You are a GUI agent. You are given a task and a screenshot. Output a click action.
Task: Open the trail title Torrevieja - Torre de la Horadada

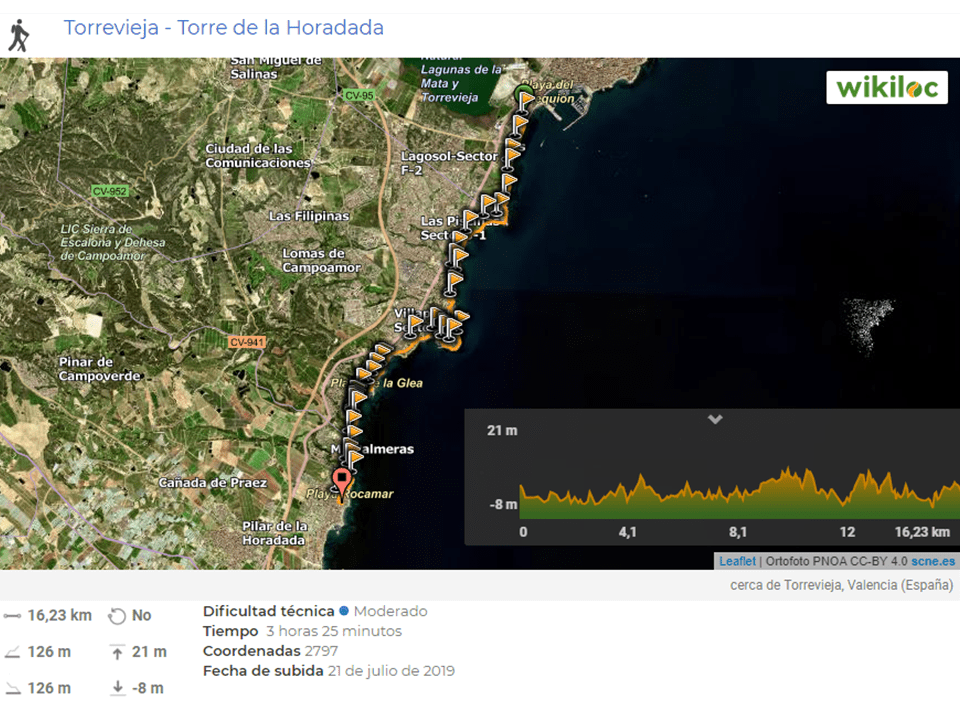coord(224,28)
